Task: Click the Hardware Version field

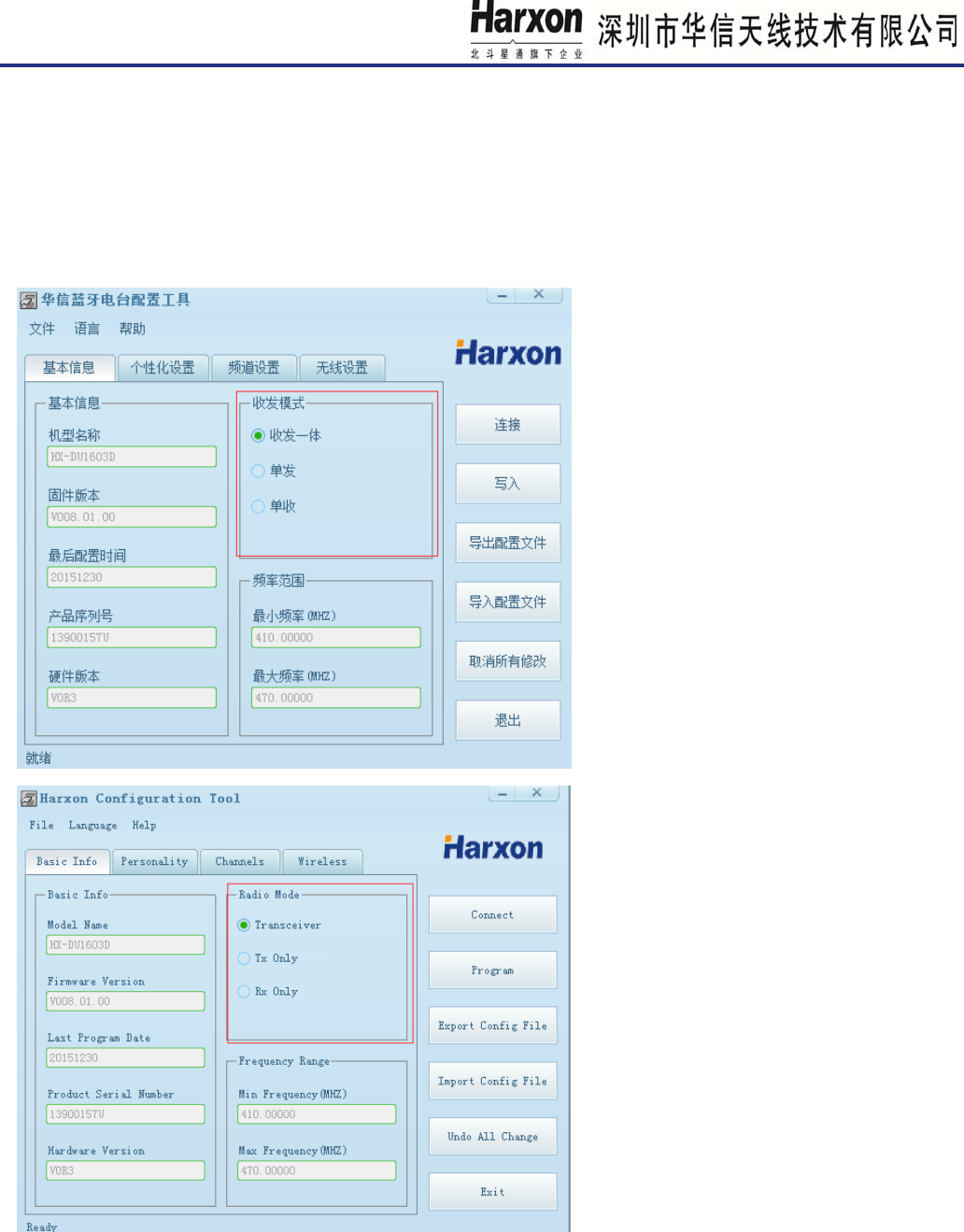Action: (126, 1170)
